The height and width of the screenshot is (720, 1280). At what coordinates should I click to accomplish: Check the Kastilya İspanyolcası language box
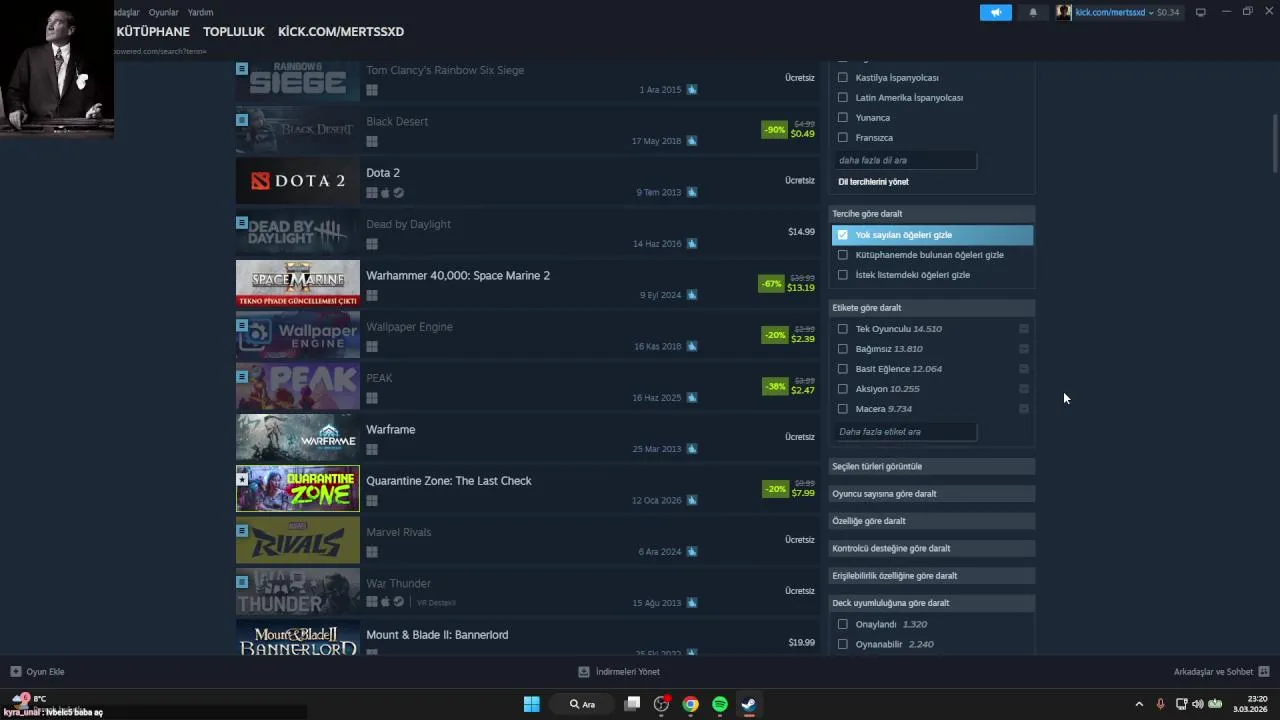pyautogui.click(x=843, y=78)
